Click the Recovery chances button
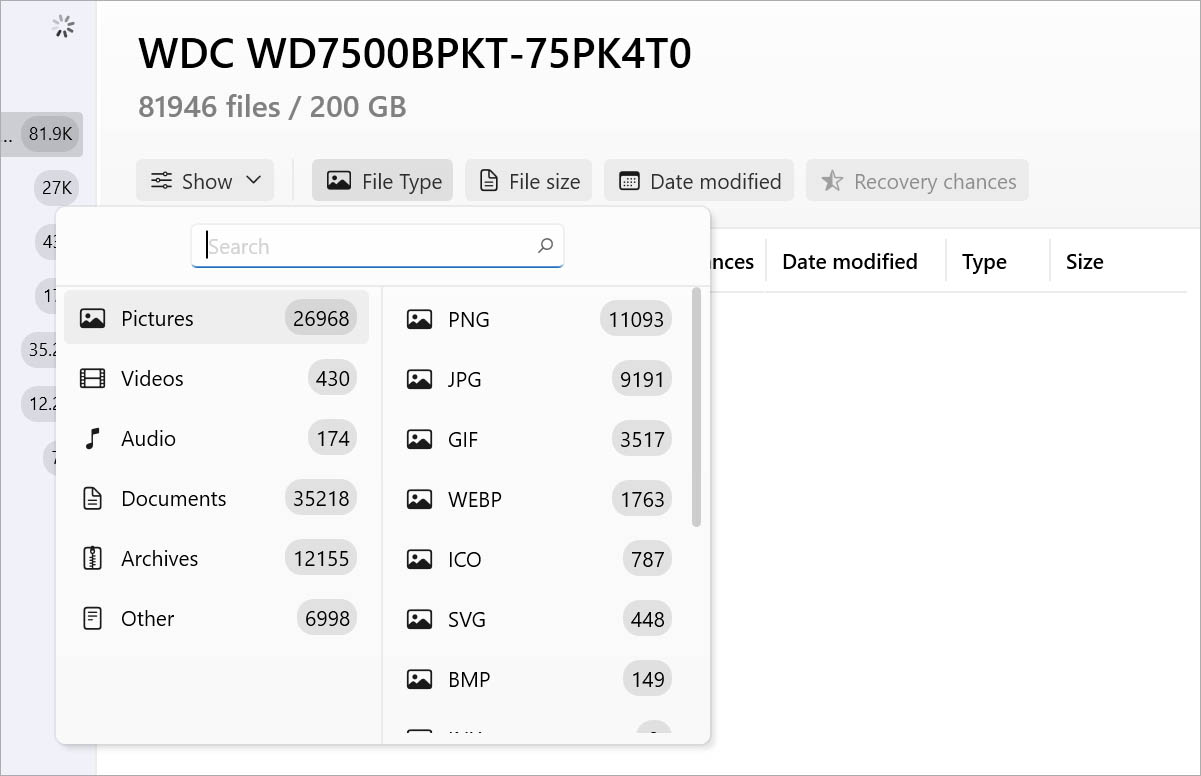The height and width of the screenshot is (776, 1201). pyautogui.click(x=917, y=181)
